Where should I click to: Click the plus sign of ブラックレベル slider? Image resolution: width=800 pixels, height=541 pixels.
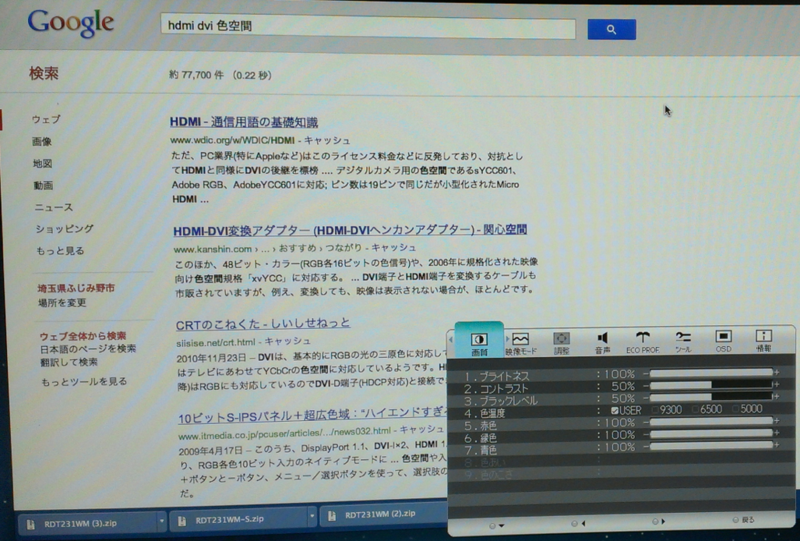[777, 397]
